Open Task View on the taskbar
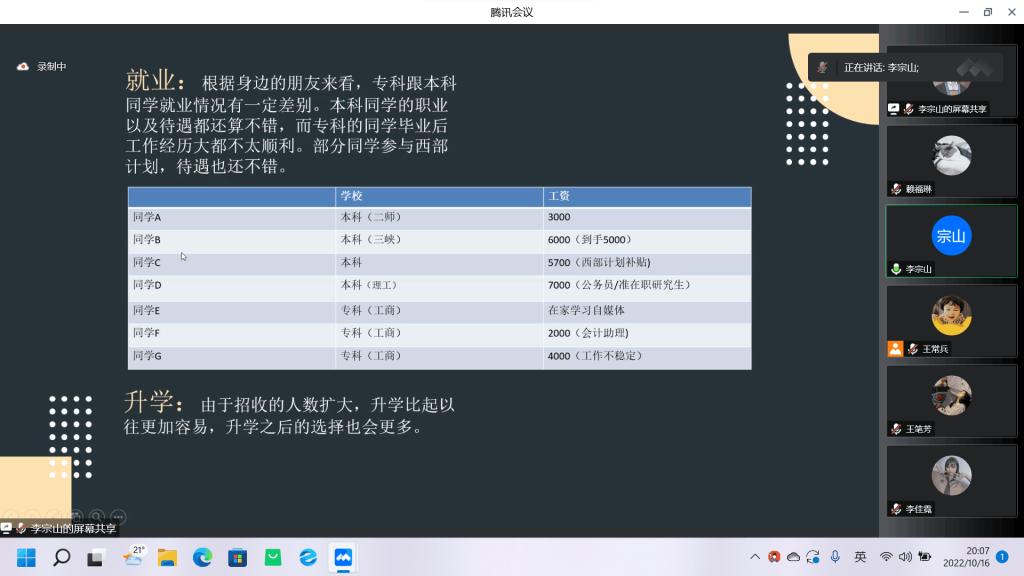Screen dimensions: 1024x576 click(x=96, y=557)
